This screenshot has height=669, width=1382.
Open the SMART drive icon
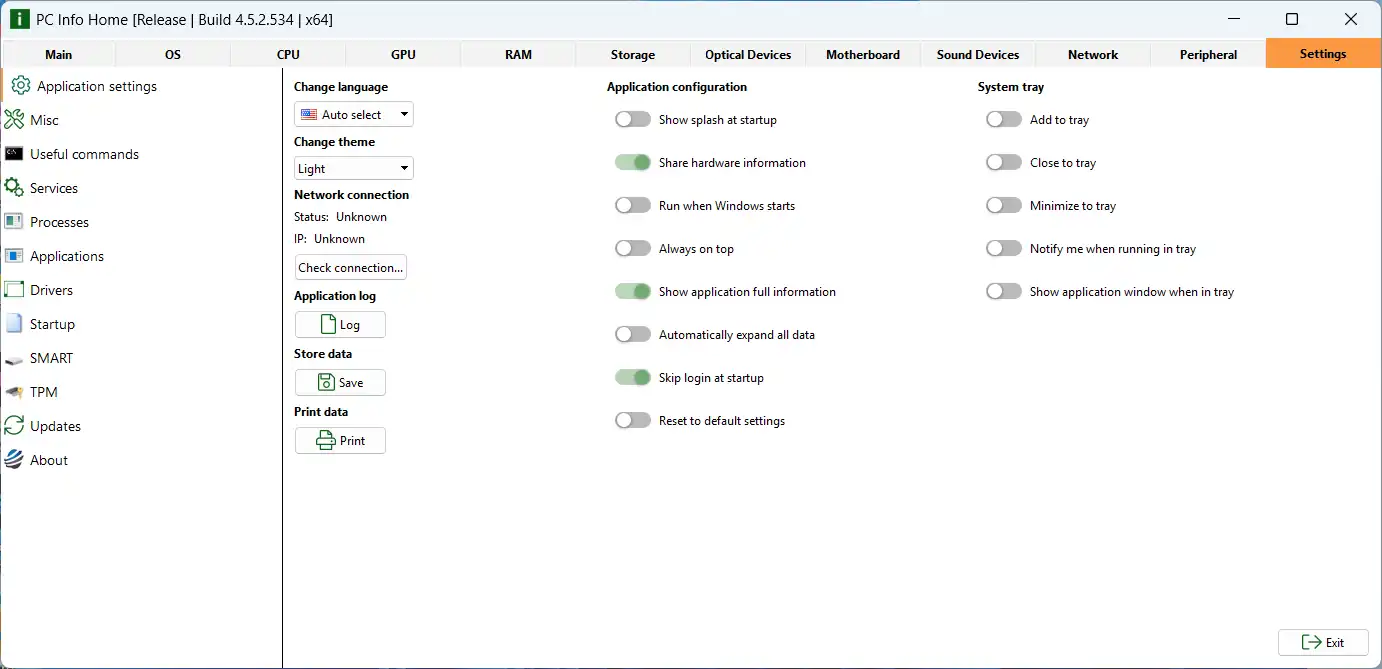(x=14, y=359)
